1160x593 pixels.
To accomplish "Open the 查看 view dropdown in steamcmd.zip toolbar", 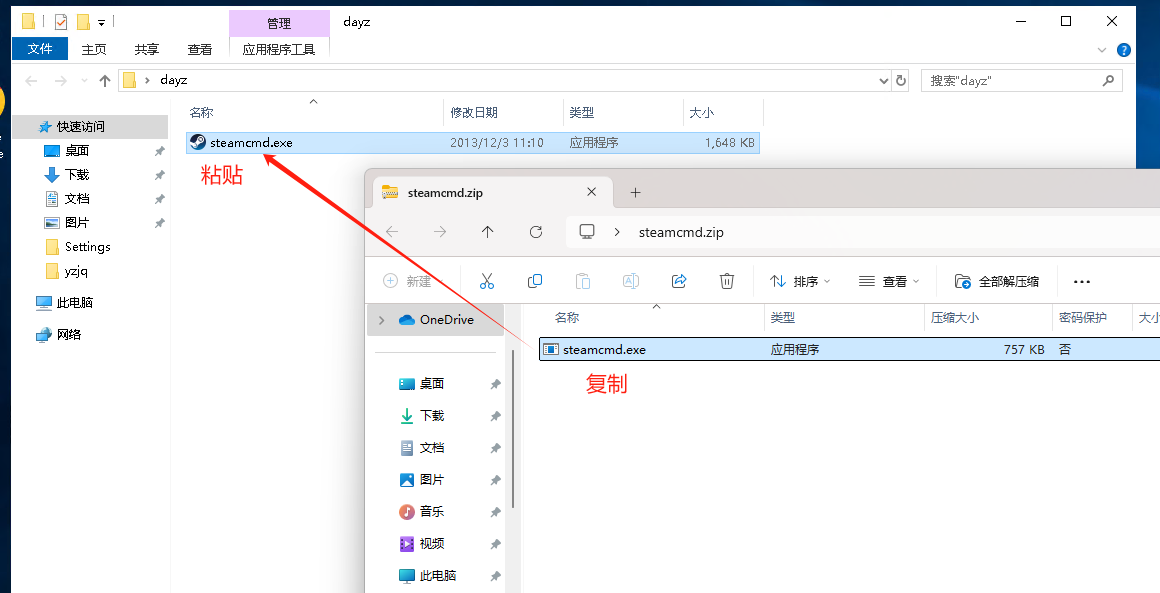I will (x=889, y=281).
